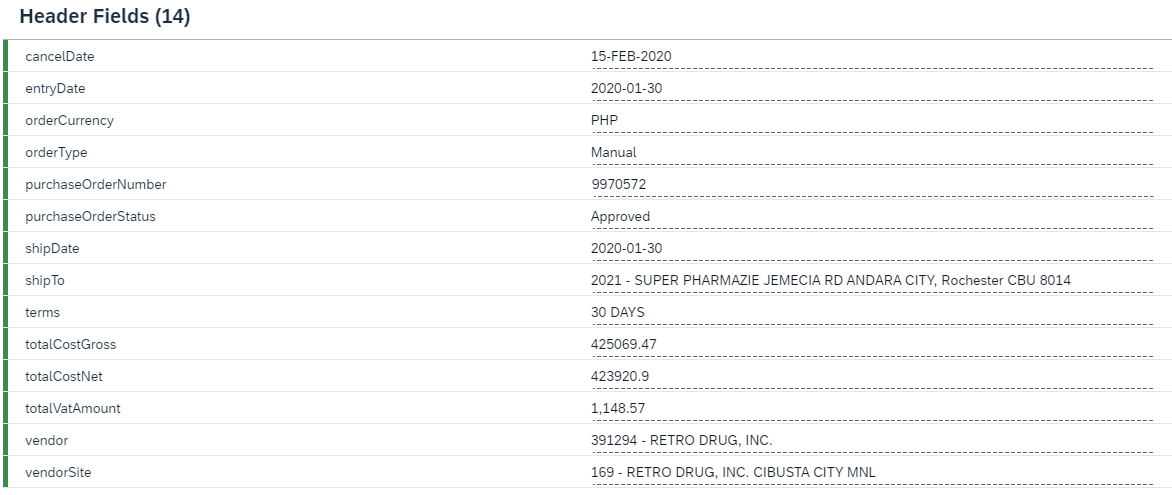
Task: Edit the vendor RETRO DRUG, INC. field
Action: coord(872,441)
